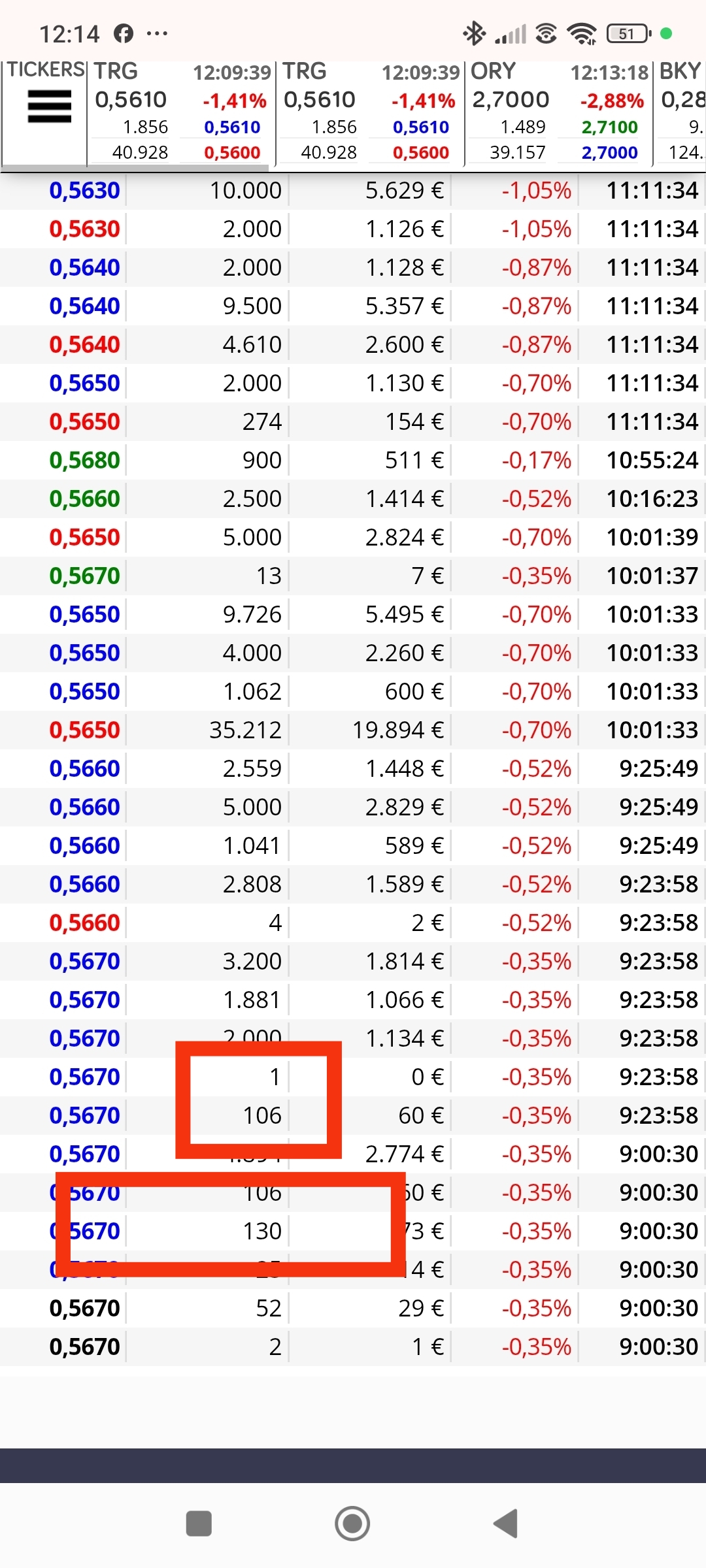Tap the volume cell 35.212

tap(246, 730)
